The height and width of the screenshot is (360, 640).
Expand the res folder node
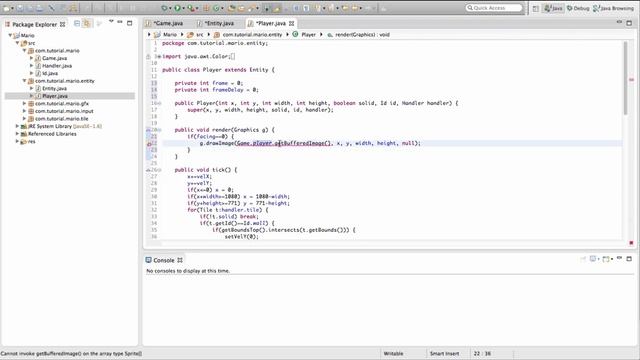click(x=17, y=141)
